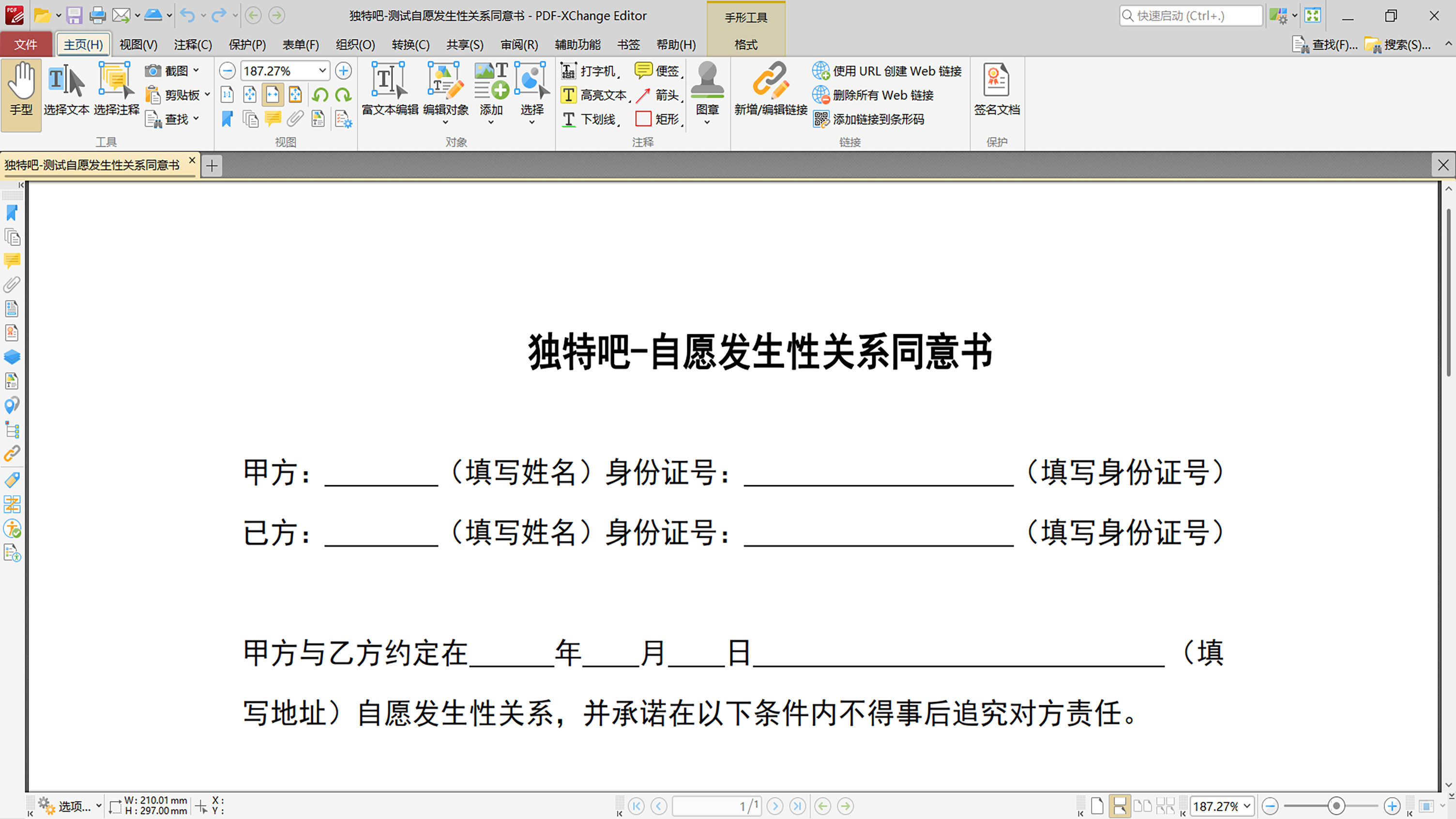The image size is (1456, 819).
Task: Click the Undo arrow in quick toolbar
Action: pos(188,15)
